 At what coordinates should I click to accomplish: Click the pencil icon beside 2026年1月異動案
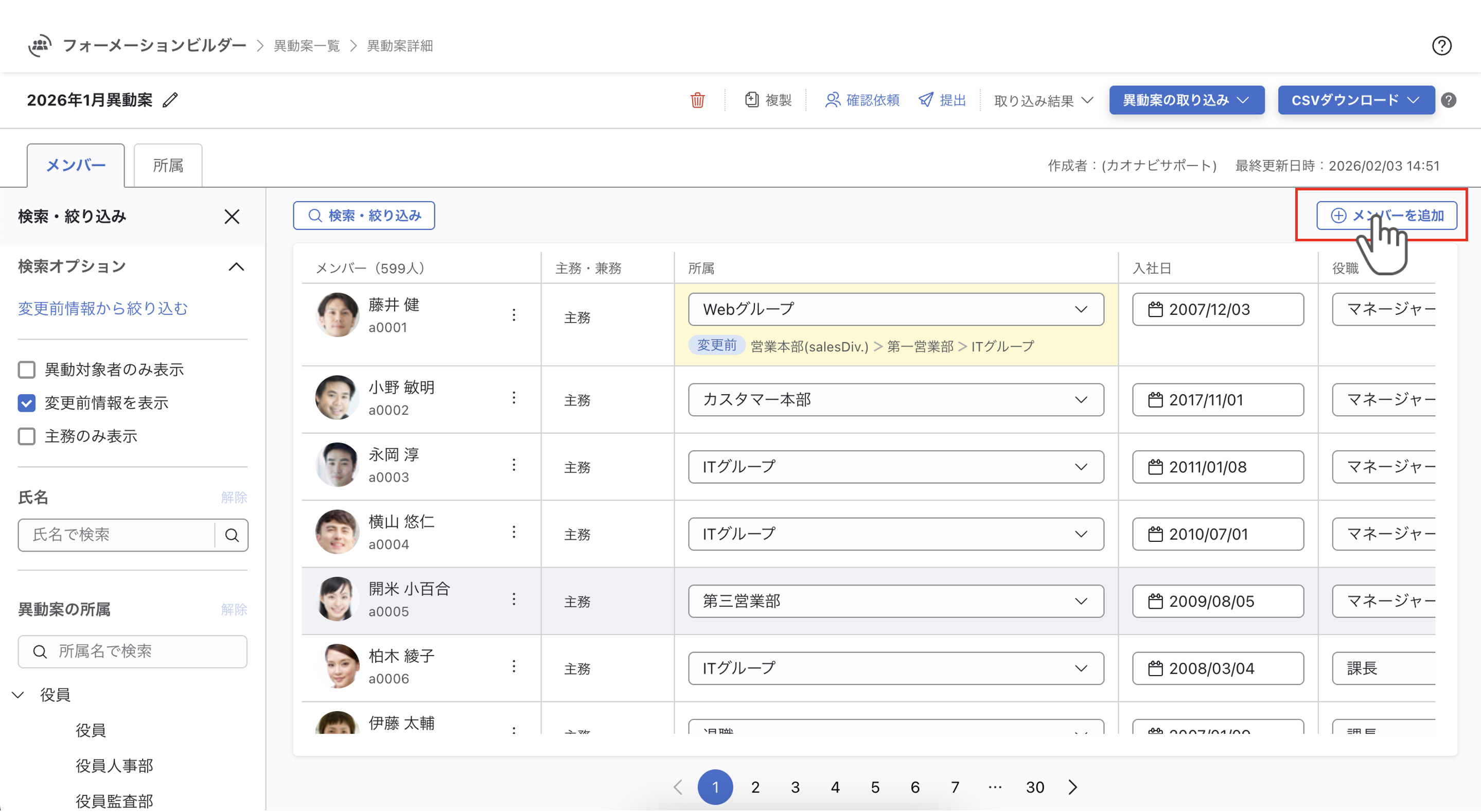coord(170,100)
